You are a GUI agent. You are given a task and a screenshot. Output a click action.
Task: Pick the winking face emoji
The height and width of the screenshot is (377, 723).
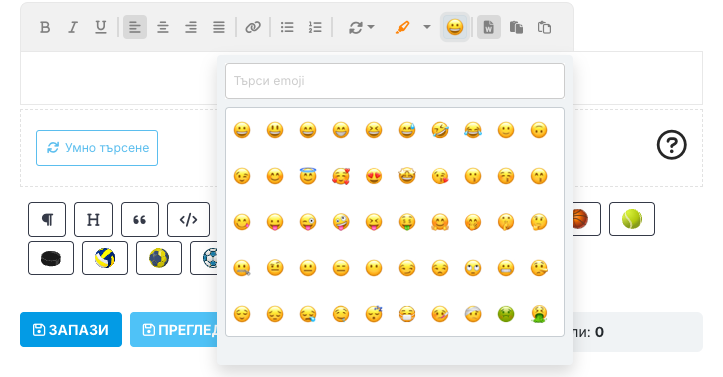242,176
